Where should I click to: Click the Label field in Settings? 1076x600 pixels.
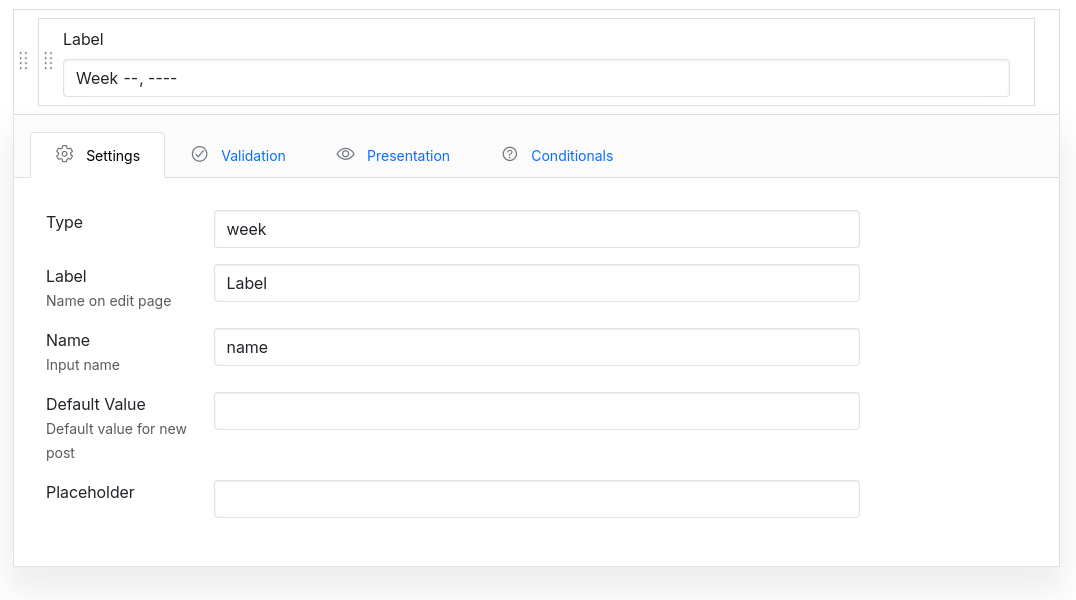pyautogui.click(x=536, y=283)
